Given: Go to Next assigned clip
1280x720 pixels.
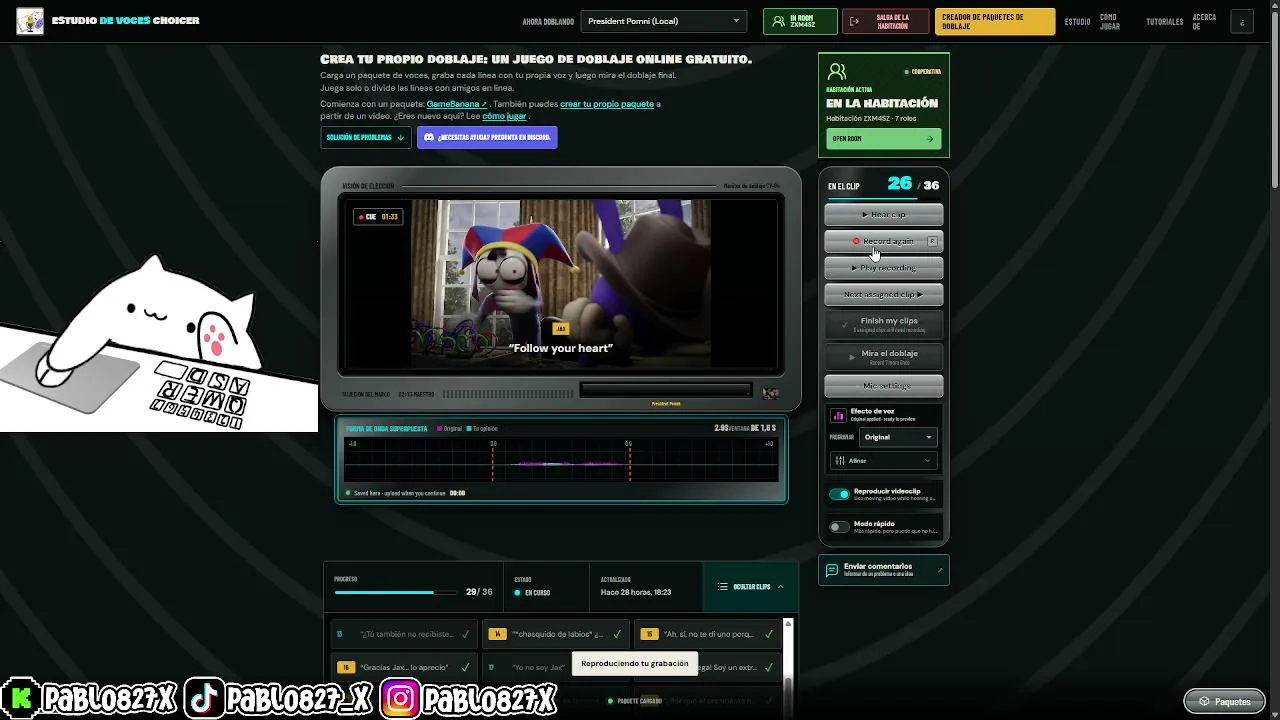Looking at the screenshot, I should coord(884,295).
